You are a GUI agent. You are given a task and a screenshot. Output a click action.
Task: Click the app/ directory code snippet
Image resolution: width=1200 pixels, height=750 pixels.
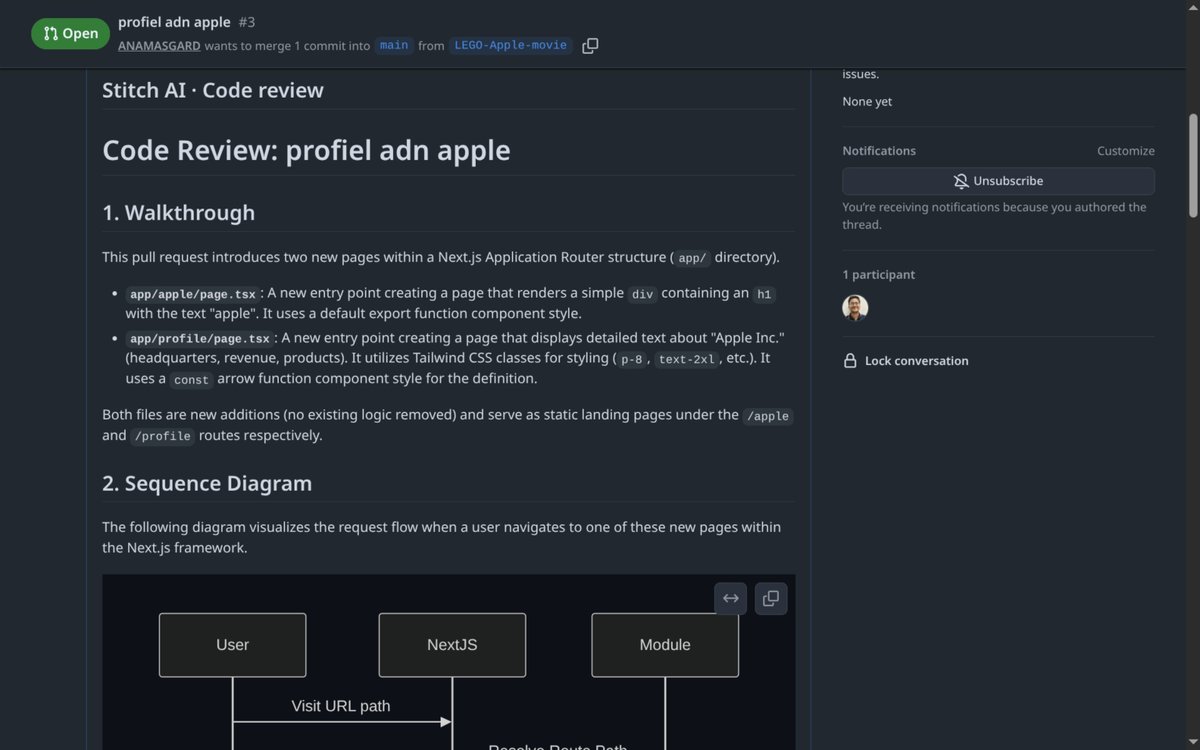coord(692,258)
